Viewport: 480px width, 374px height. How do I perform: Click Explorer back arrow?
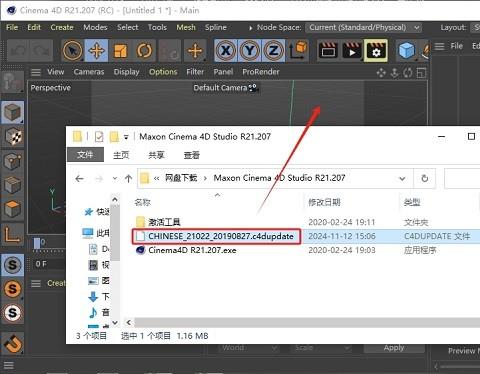click(79, 179)
